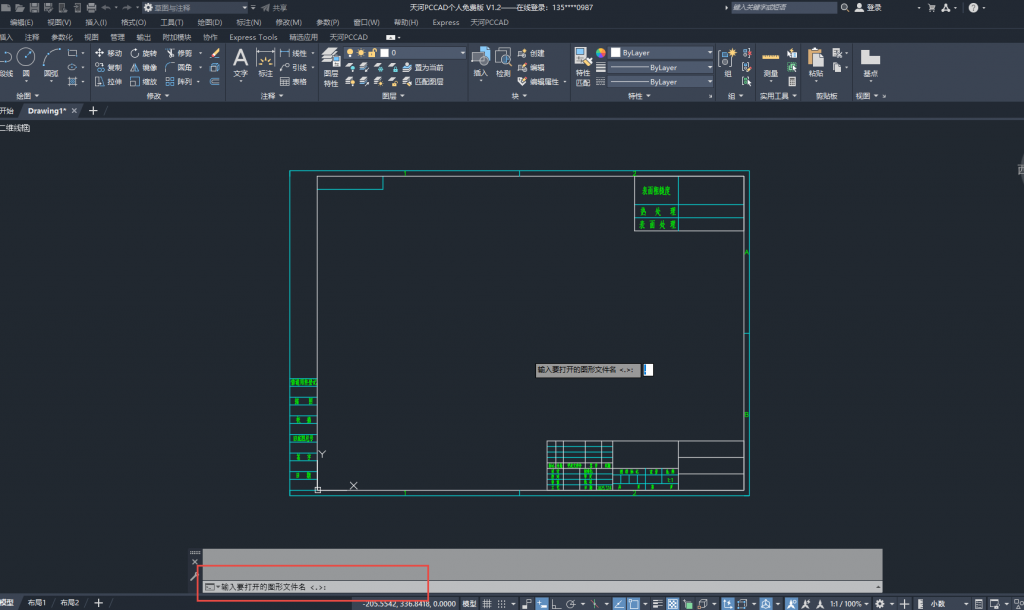The height and width of the screenshot is (610, 1024).
Task: Activate the Scale (缩放) tool
Action: (144, 82)
